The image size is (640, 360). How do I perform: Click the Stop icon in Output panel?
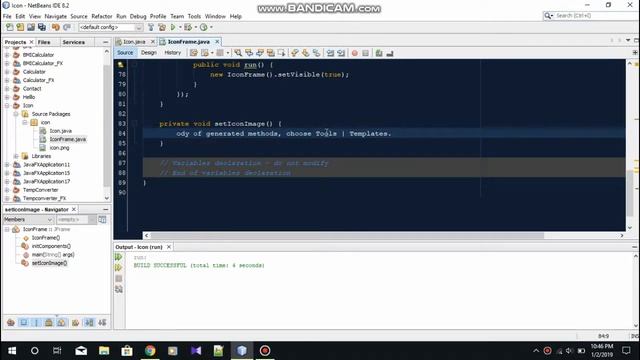point(118,278)
